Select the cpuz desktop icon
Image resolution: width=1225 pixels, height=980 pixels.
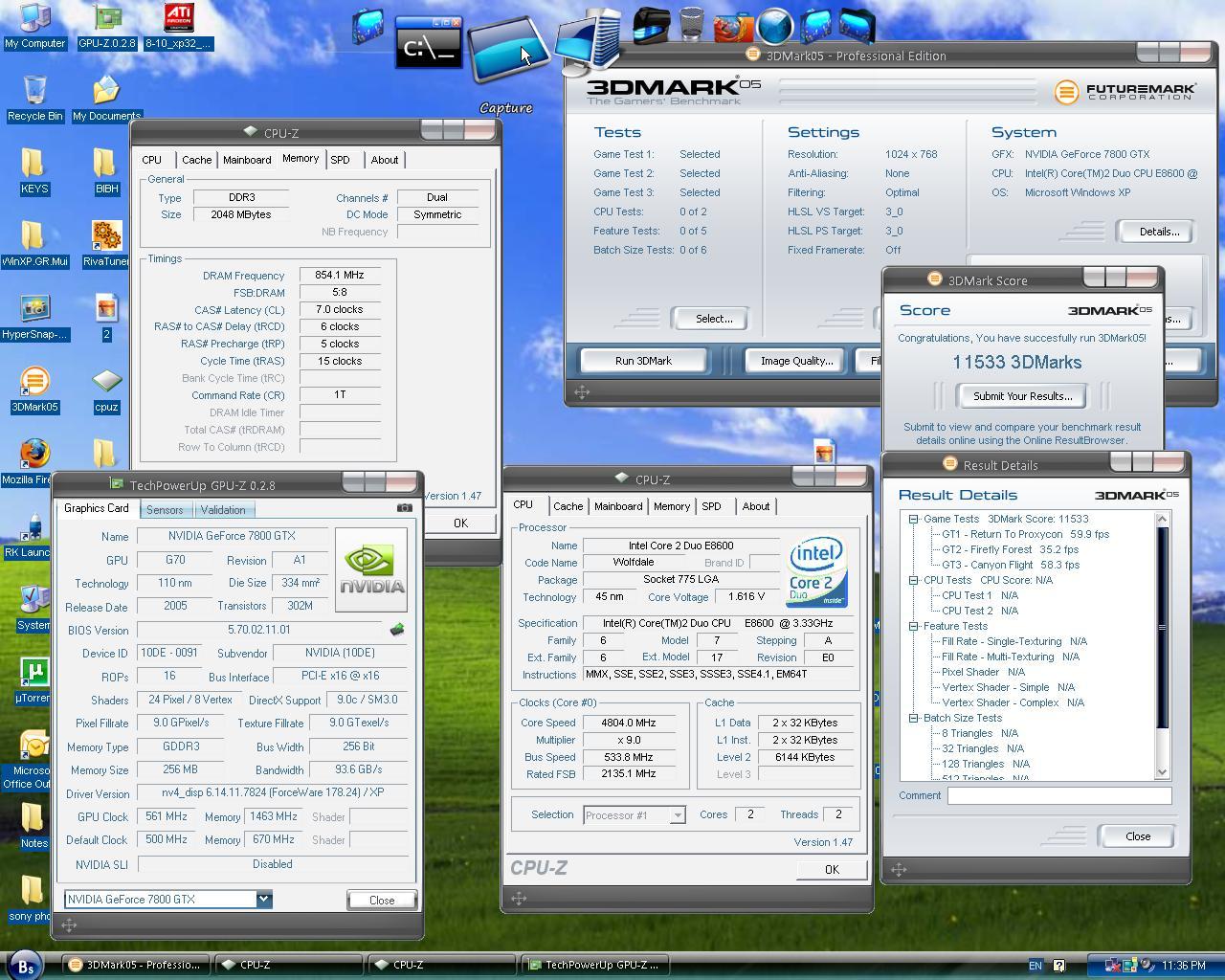click(106, 390)
